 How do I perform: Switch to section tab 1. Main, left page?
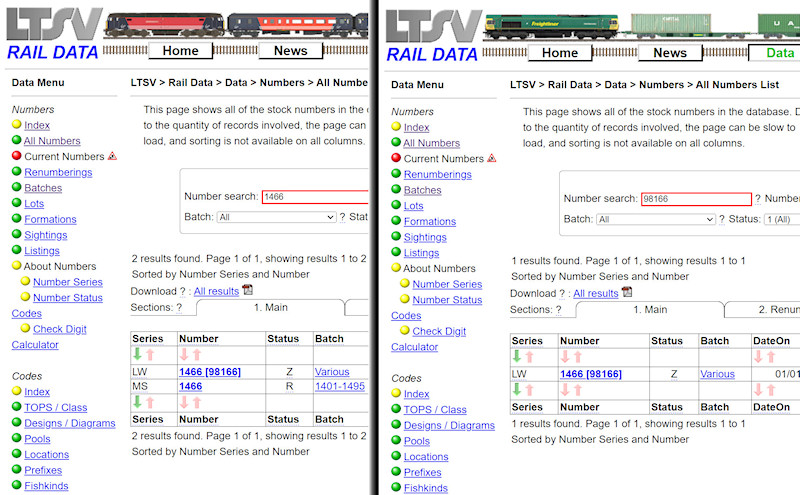click(271, 307)
